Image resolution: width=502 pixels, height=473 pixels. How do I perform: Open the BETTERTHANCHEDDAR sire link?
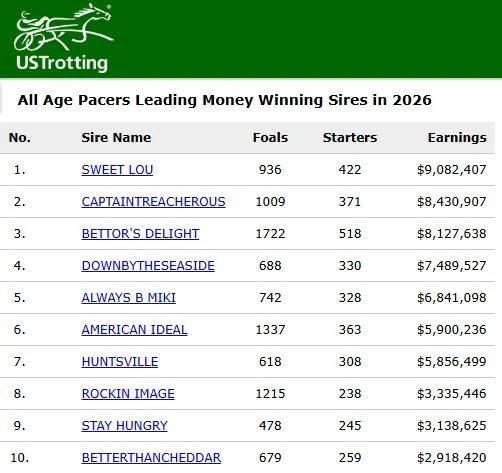pos(151,458)
